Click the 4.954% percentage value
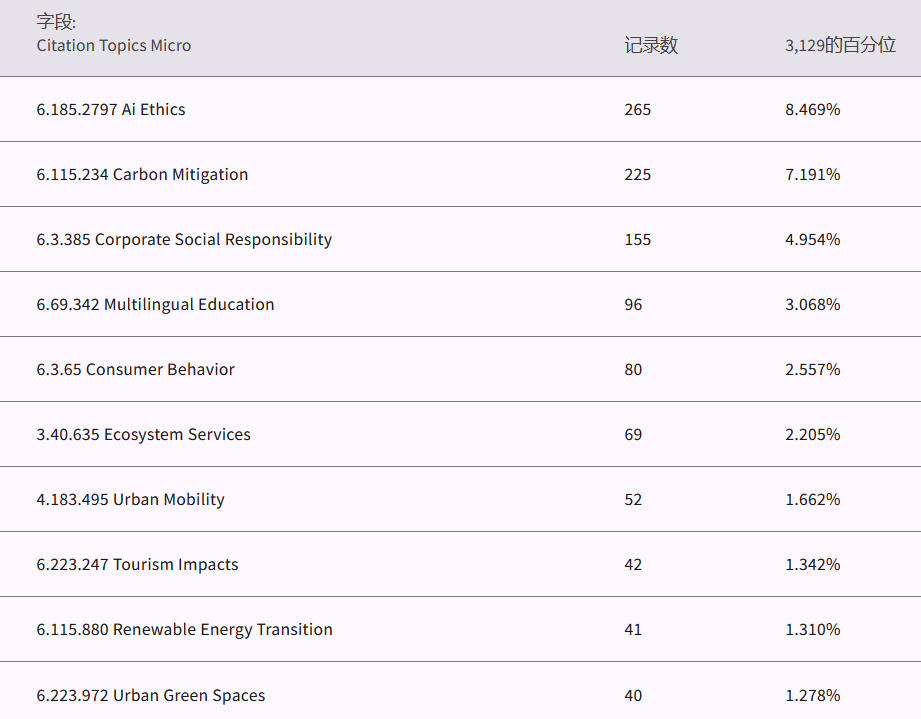The image size is (921, 719). 812,240
